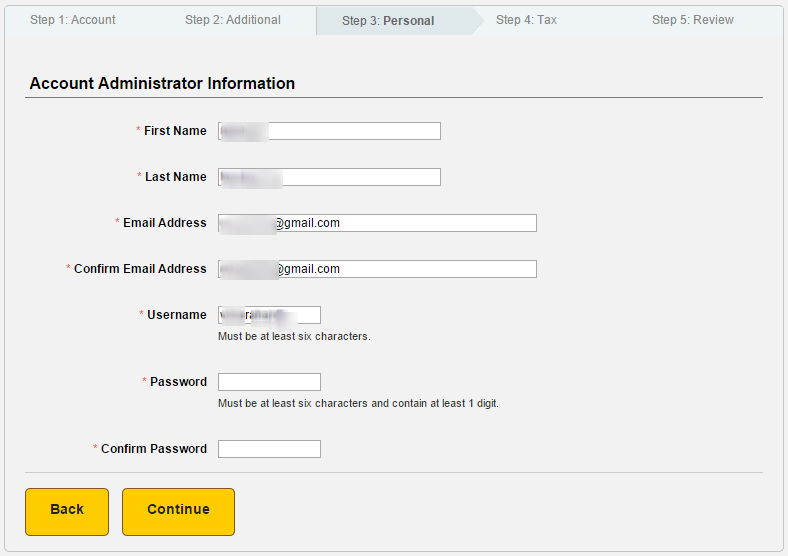
Task: Click the 'First Name' label text
Action: [175, 131]
